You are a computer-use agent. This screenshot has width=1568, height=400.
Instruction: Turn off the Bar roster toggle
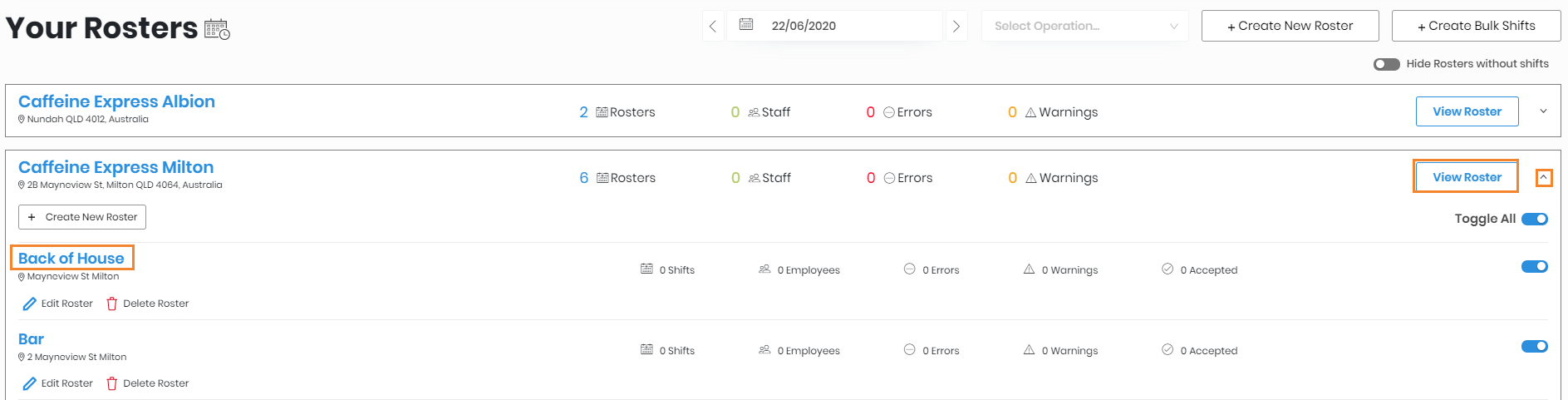[x=1534, y=347]
